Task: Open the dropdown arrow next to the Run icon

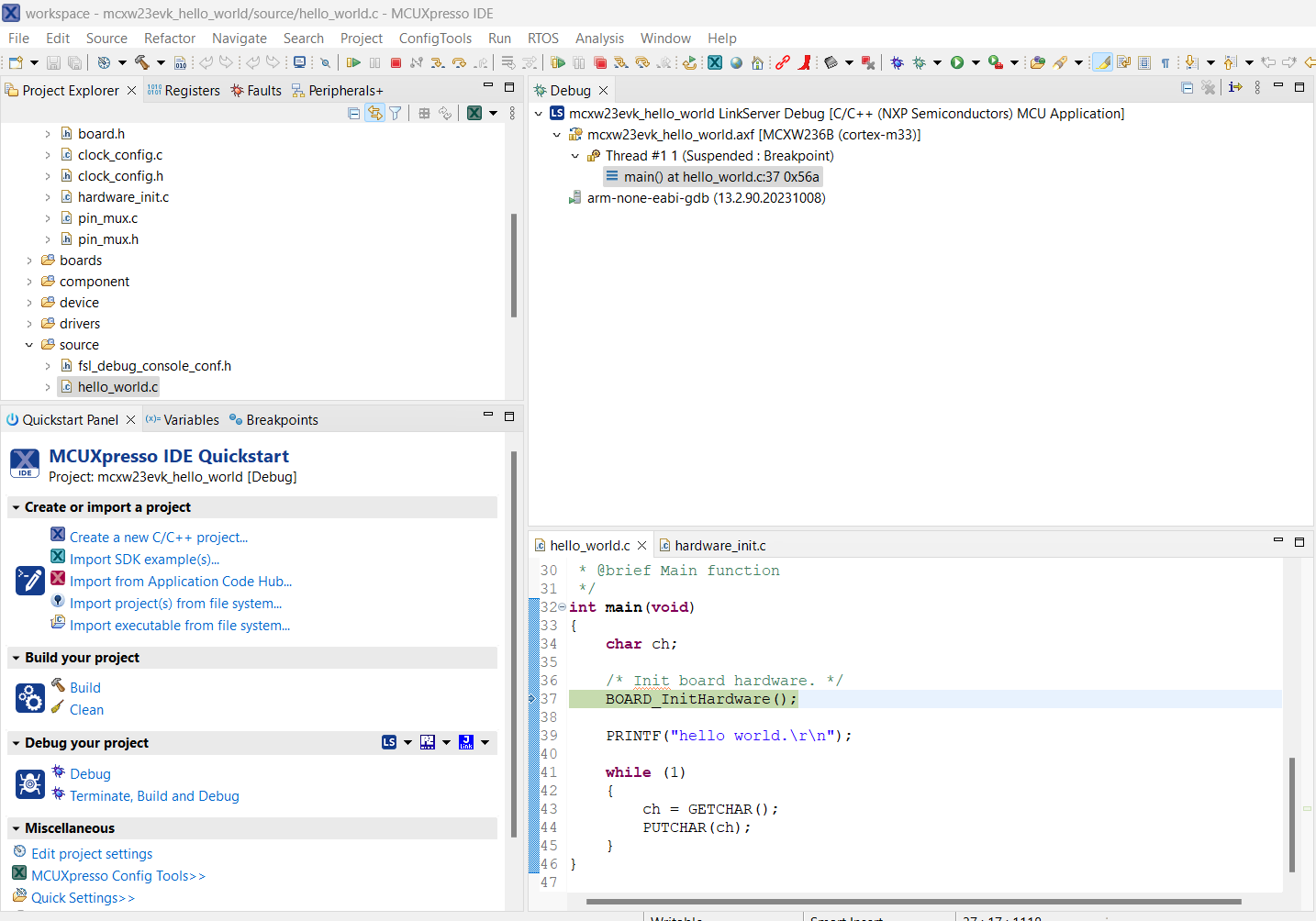Action: (x=976, y=62)
